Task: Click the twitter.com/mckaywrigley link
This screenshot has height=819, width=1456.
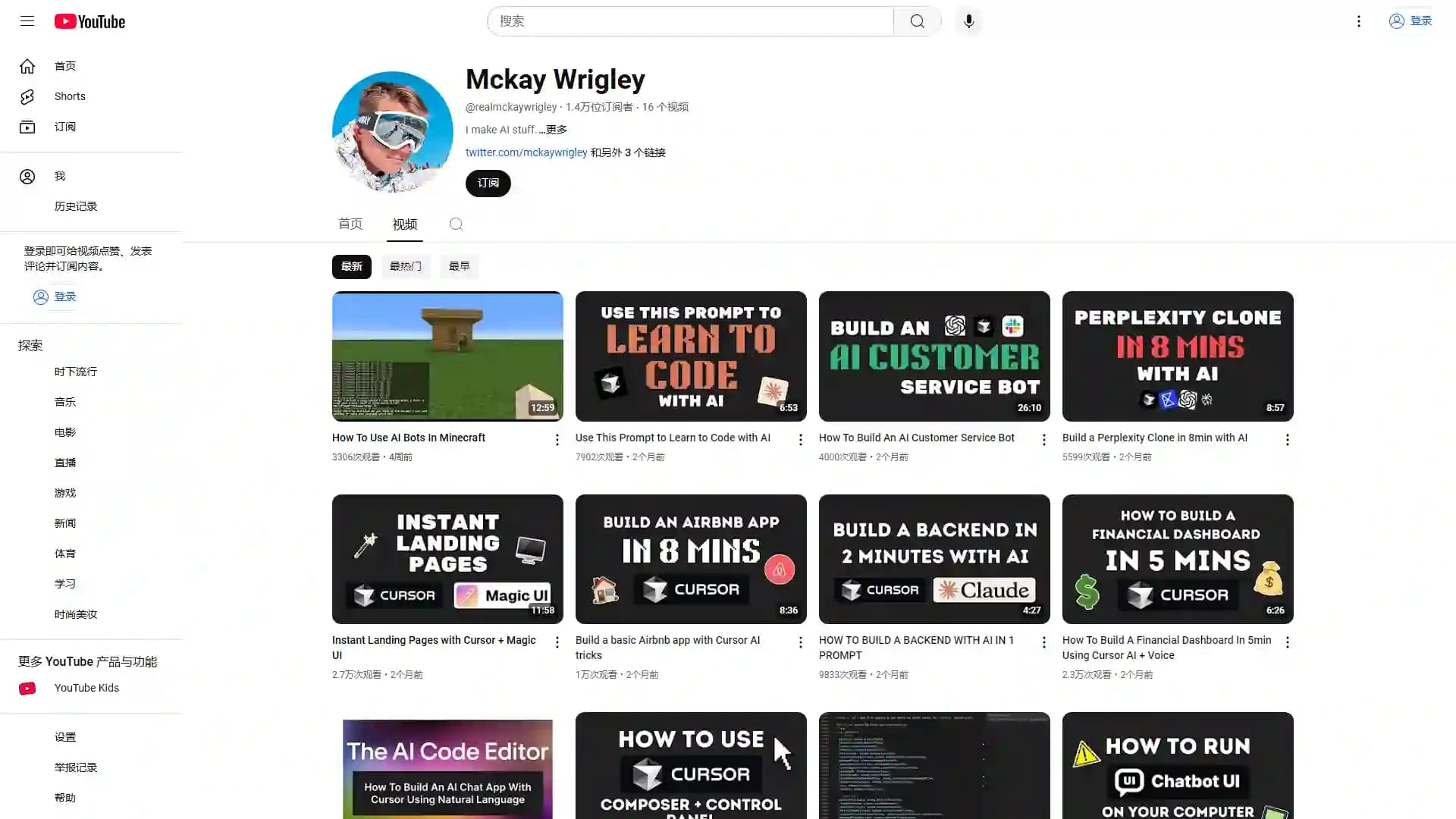Action: 526,152
